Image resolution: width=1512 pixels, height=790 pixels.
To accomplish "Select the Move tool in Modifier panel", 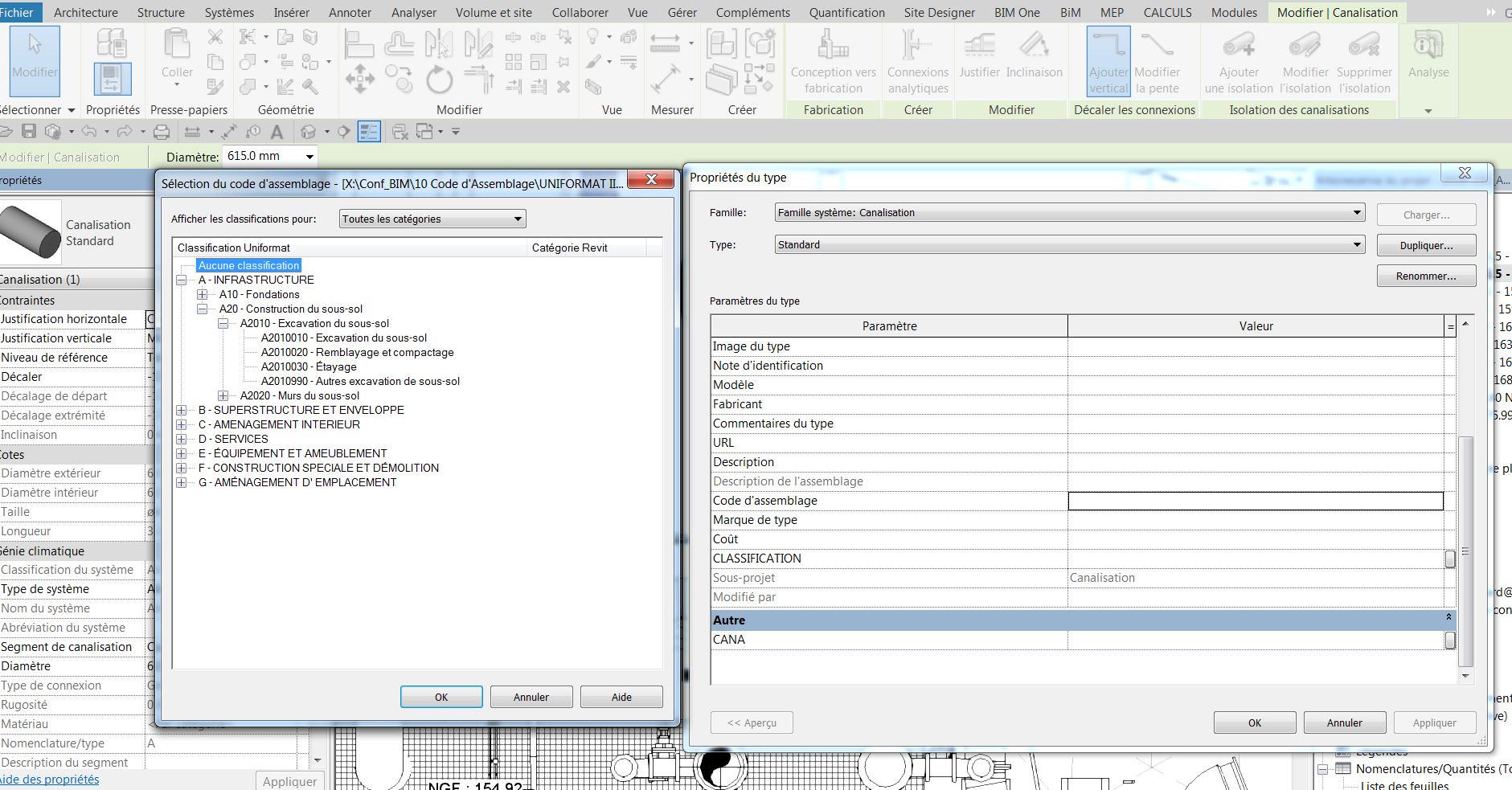I will coord(359,80).
